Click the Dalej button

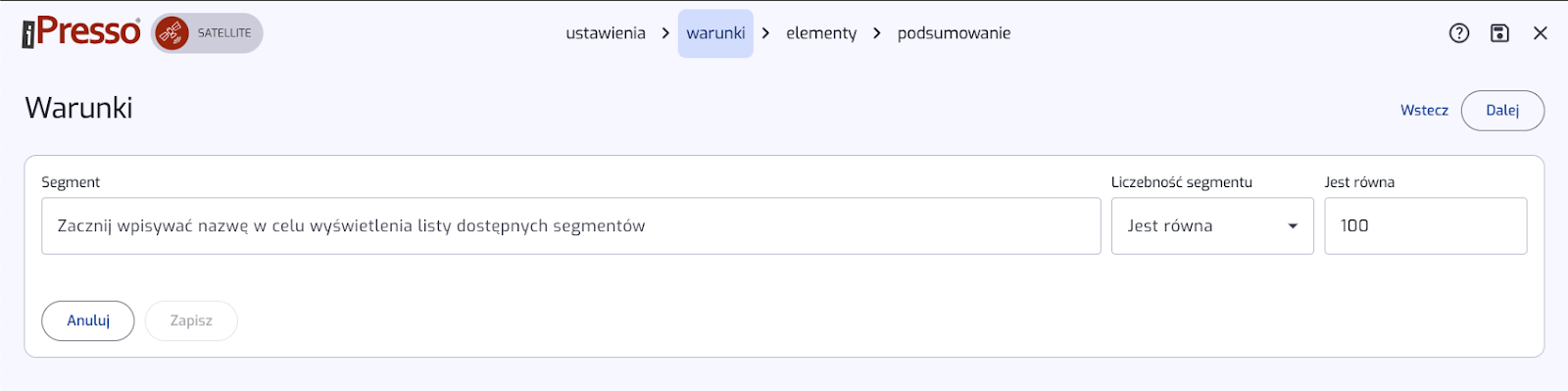coord(1502,111)
